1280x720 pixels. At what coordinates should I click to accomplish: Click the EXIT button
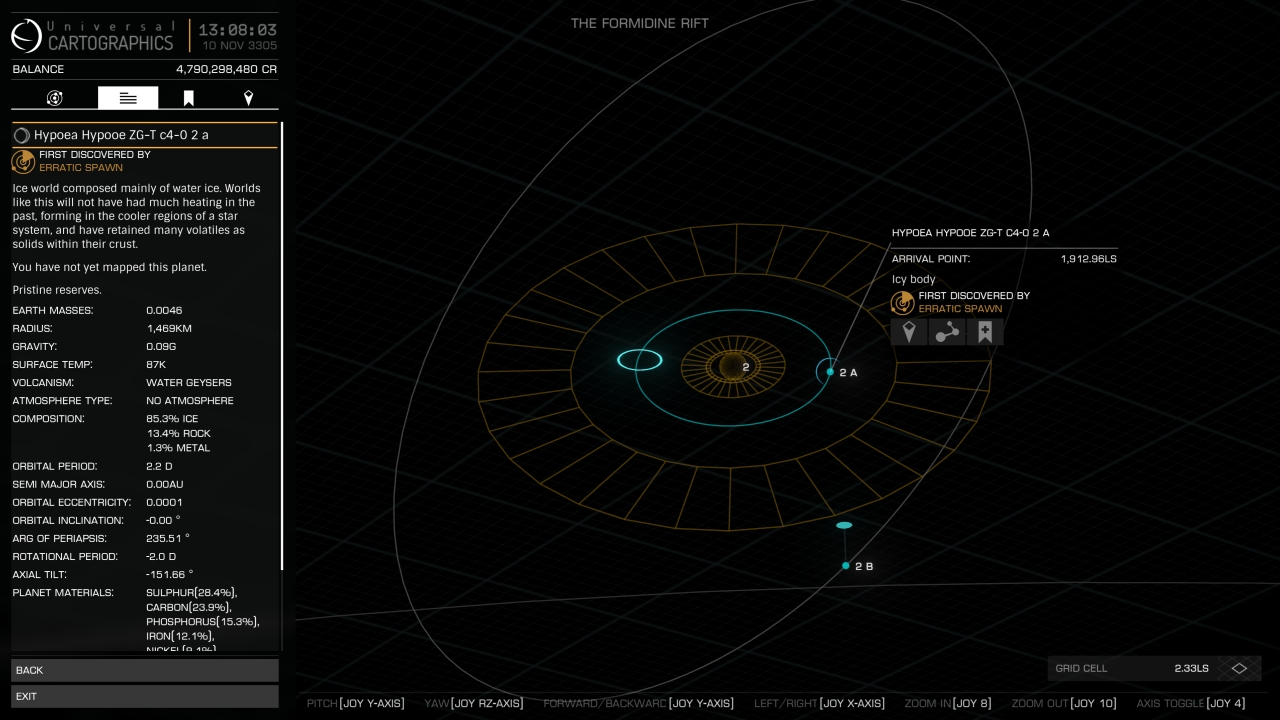coord(145,696)
